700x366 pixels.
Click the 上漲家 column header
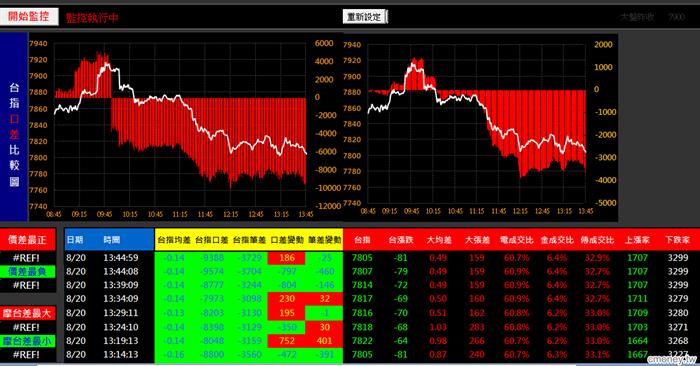(x=637, y=240)
